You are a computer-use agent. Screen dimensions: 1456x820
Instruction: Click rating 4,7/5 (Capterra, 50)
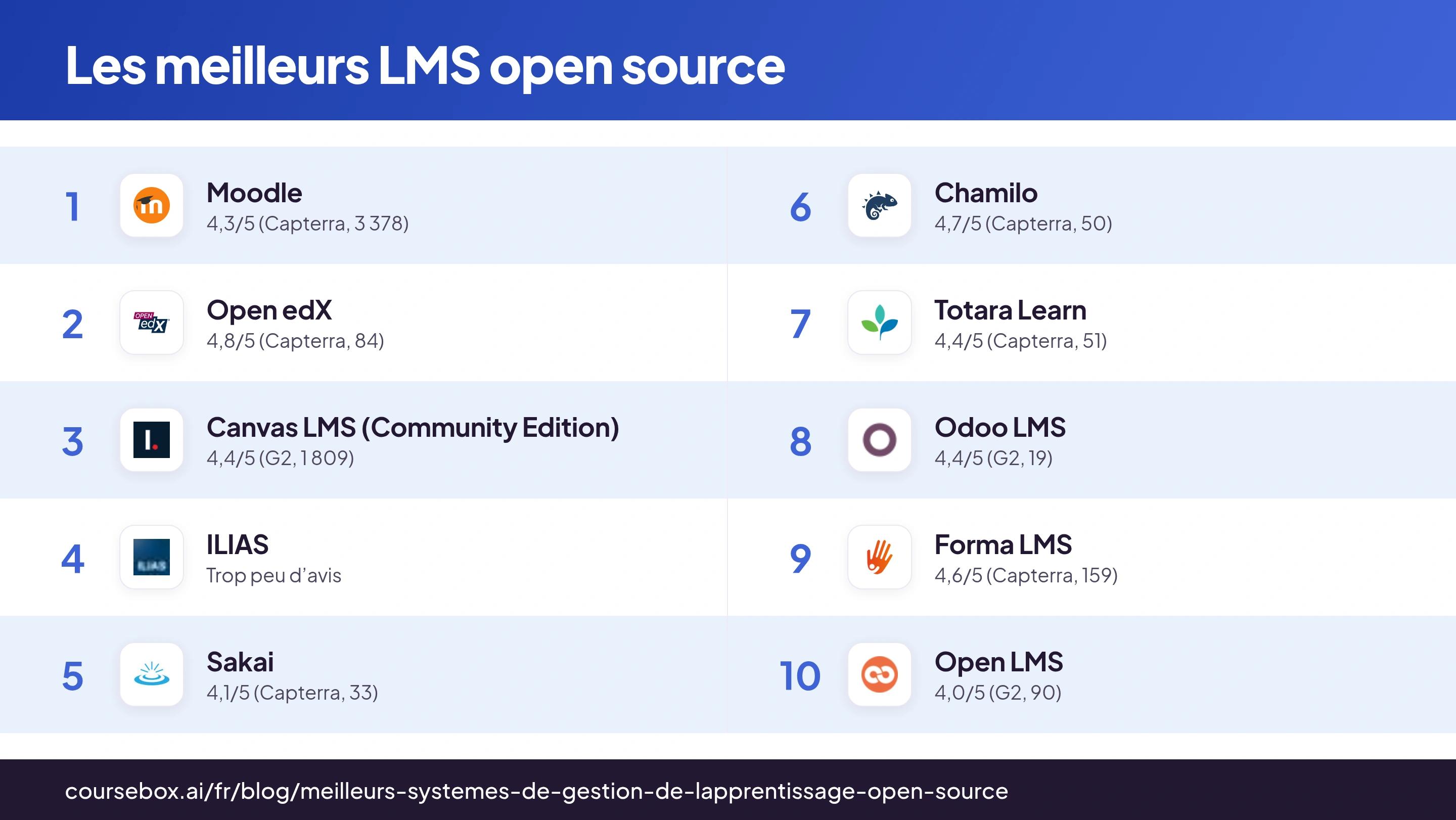[1024, 224]
